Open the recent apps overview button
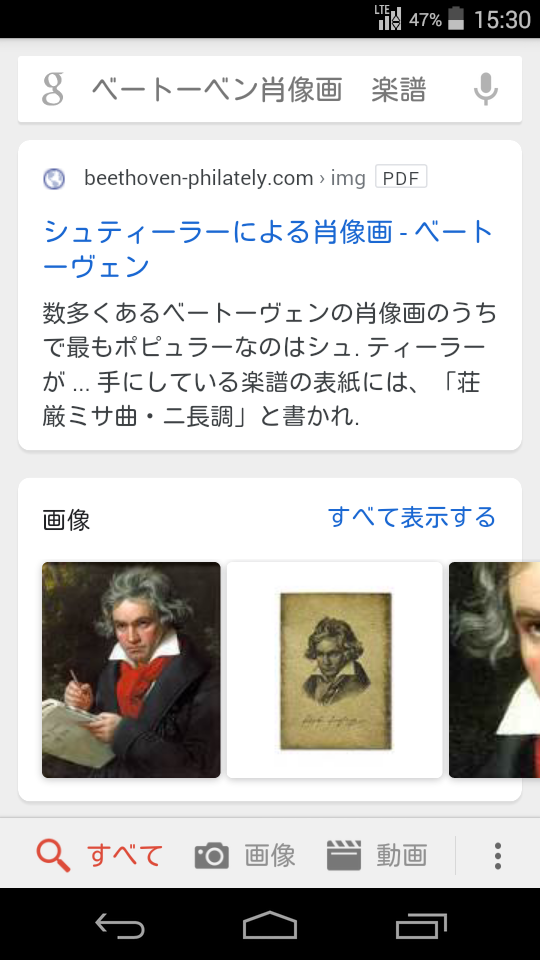The width and height of the screenshot is (540, 960). pyautogui.click(x=421, y=926)
